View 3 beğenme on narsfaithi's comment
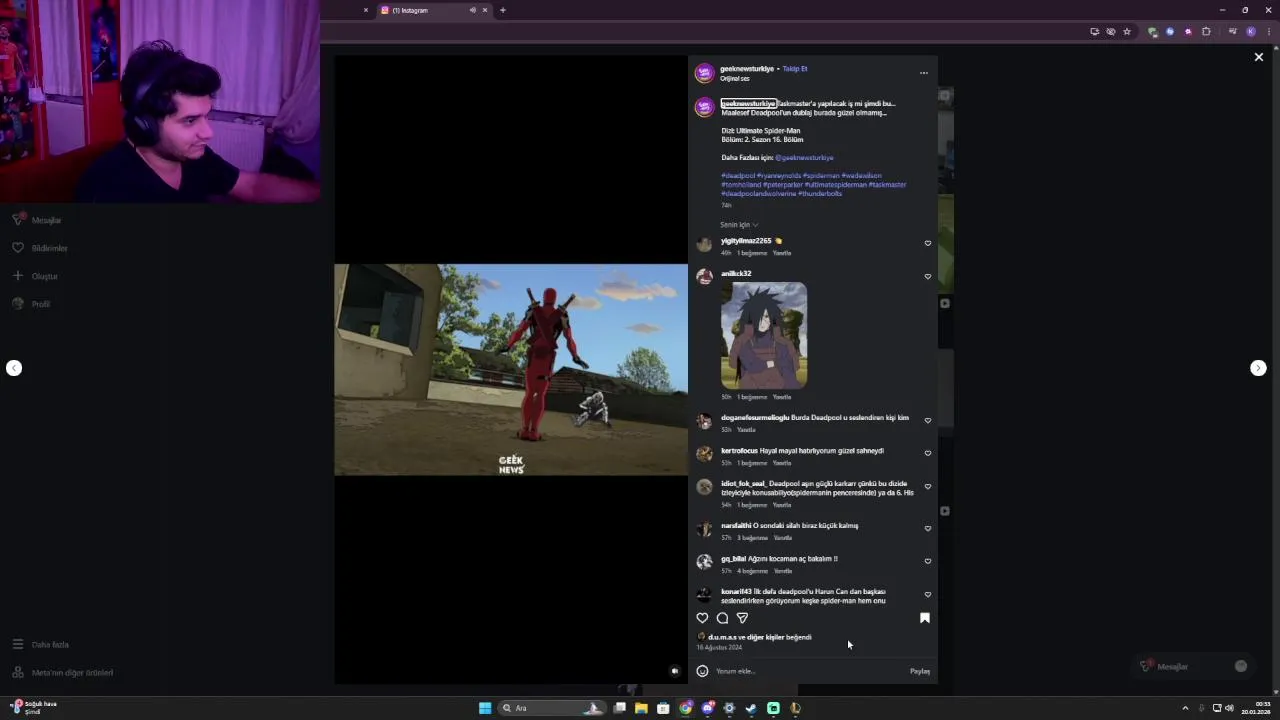Viewport: 1280px width, 720px height. 752,538
